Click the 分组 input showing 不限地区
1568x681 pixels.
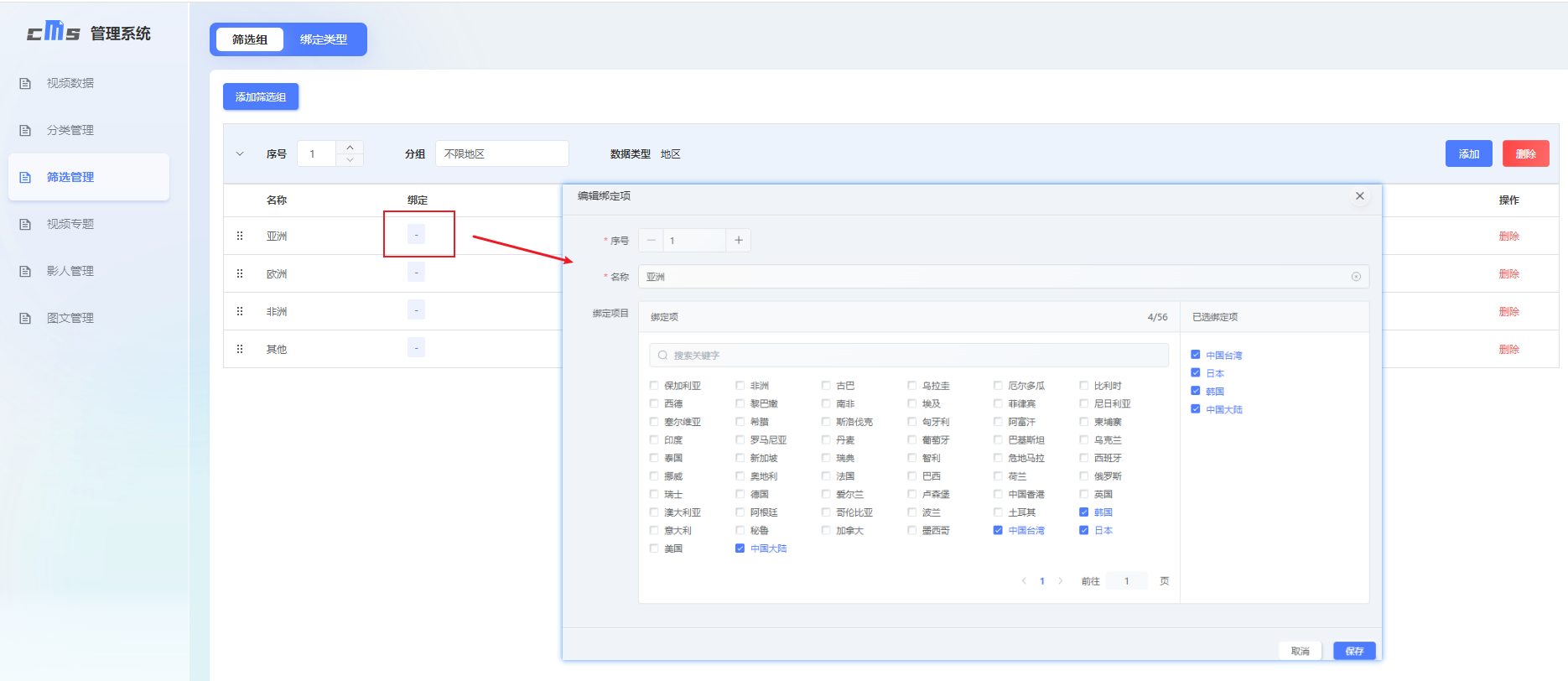[x=501, y=153]
